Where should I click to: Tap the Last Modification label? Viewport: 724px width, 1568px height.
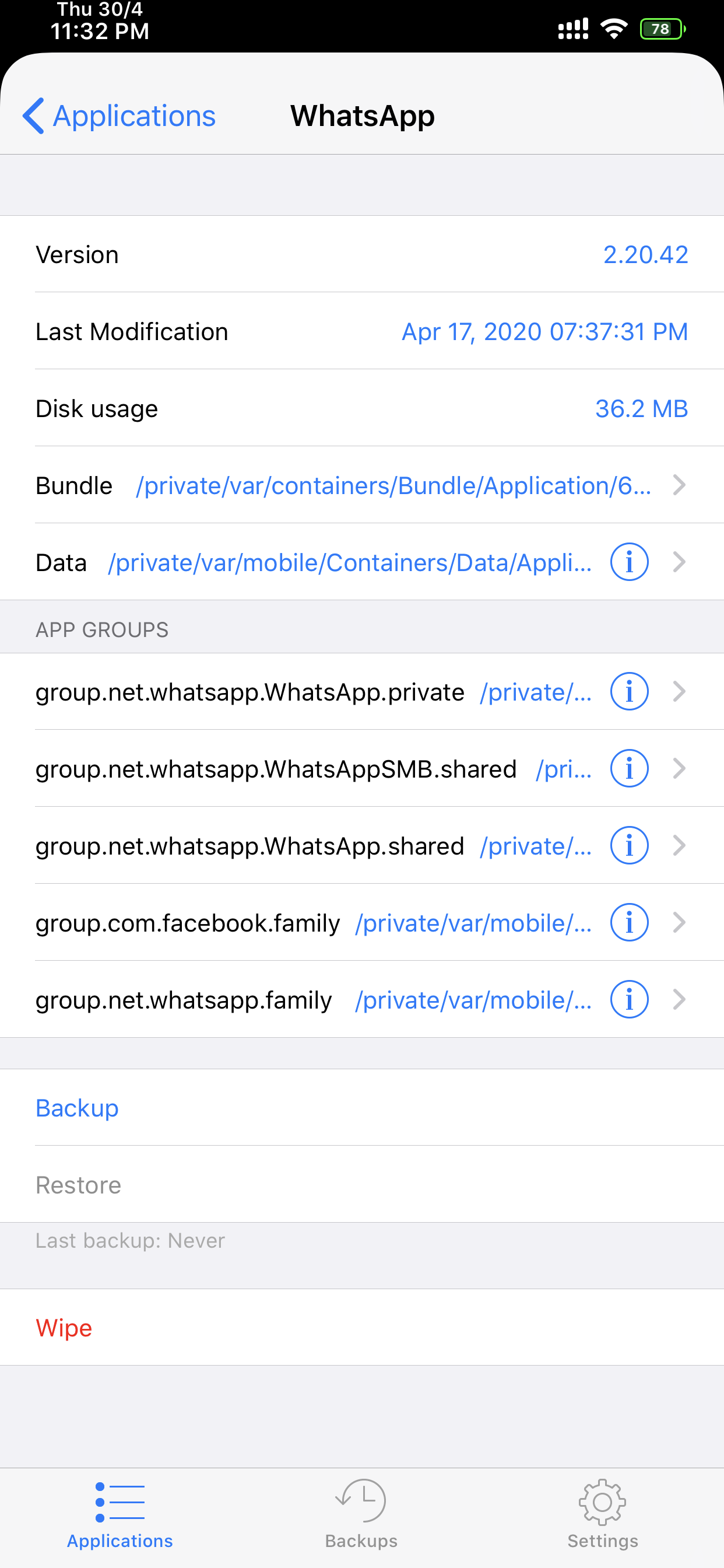[132, 332]
